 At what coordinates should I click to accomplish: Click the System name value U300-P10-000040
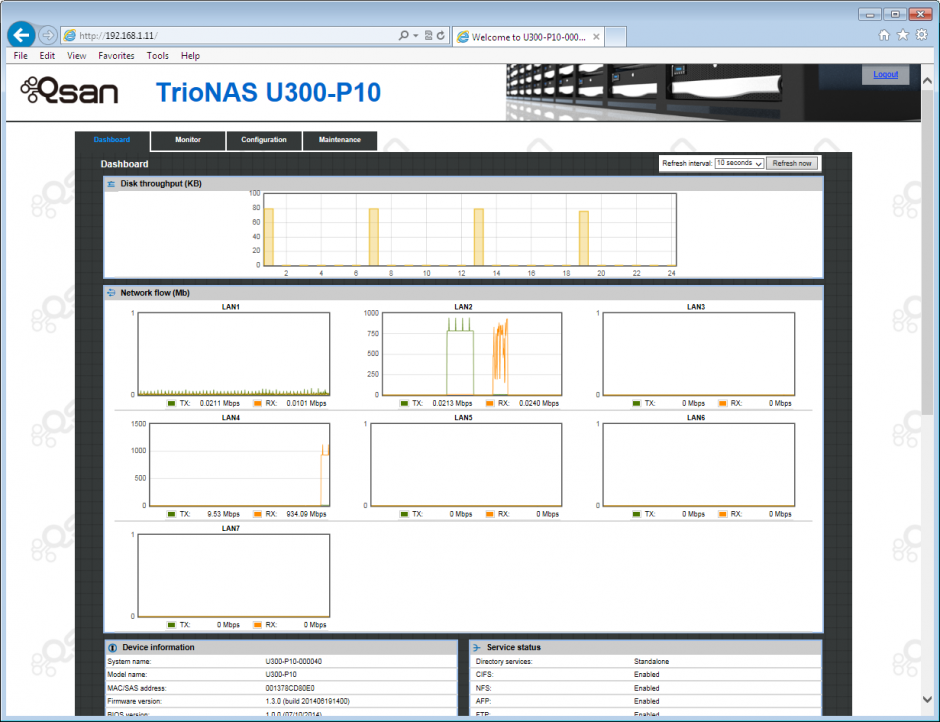click(x=294, y=661)
